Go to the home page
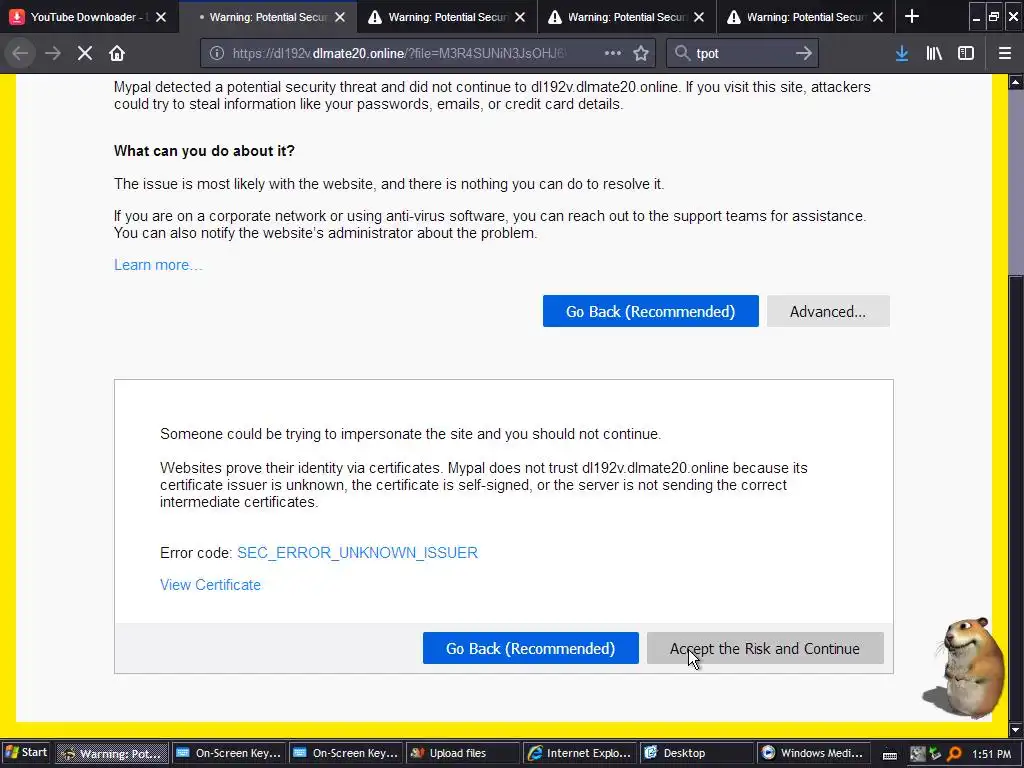1024x768 pixels. coord(117,54)
